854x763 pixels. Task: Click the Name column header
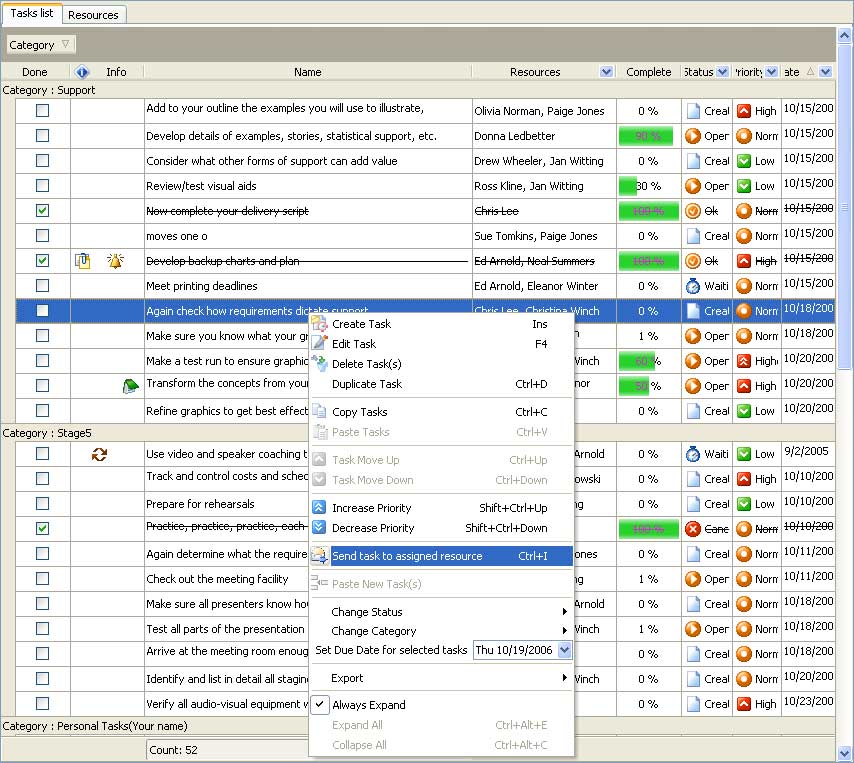tap(307, 72)
